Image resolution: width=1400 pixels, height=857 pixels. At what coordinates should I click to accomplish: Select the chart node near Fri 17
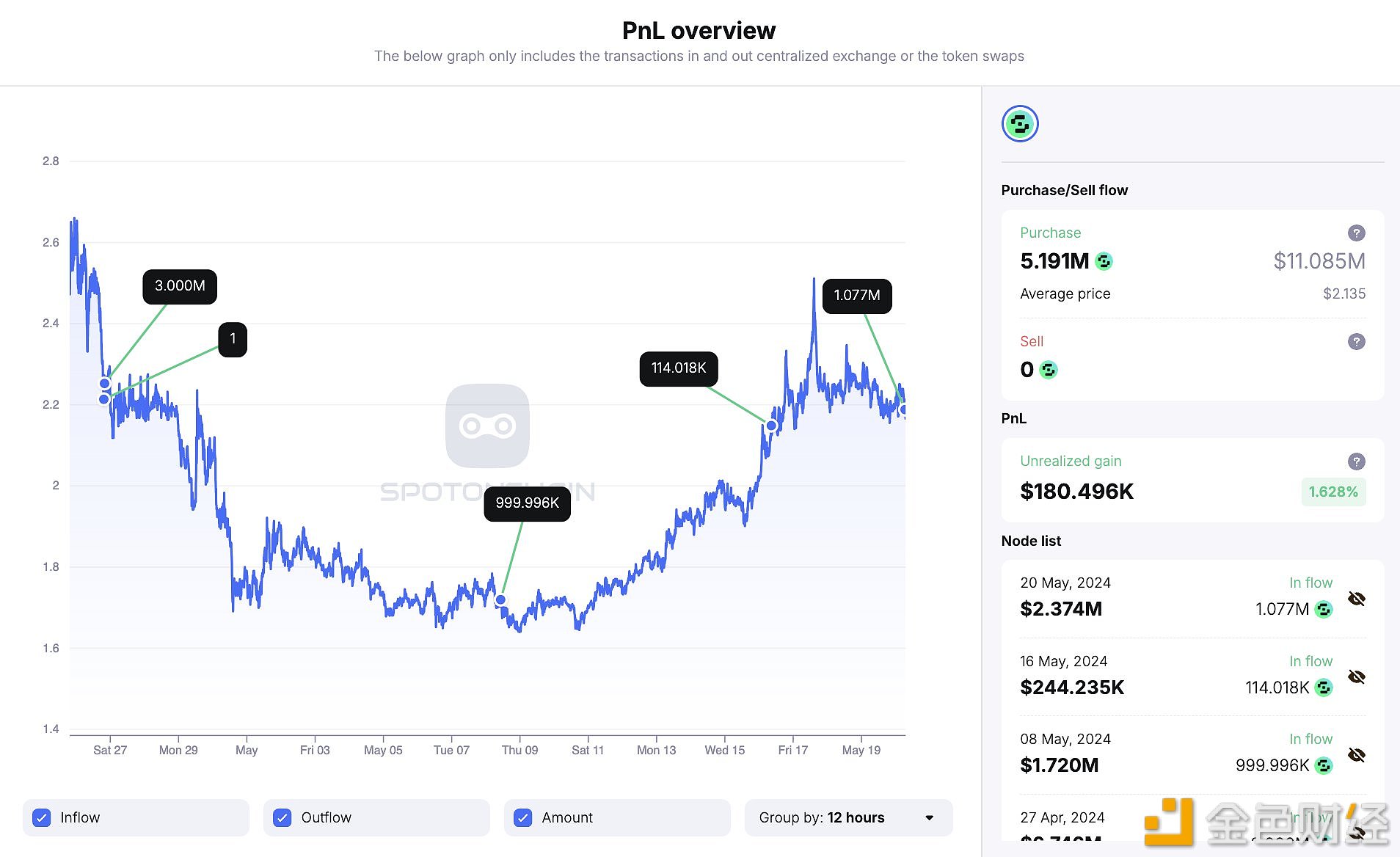(771, 426)
